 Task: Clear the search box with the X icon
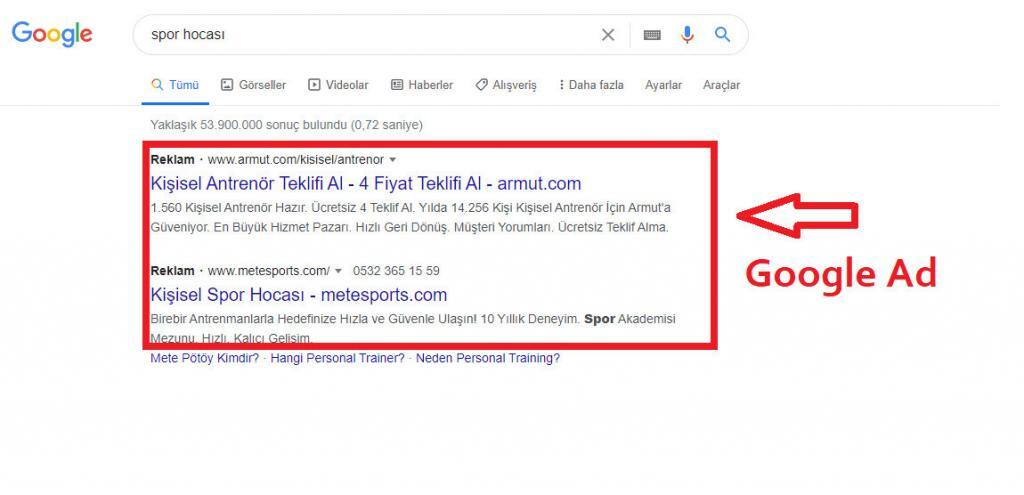pos(608,35)
